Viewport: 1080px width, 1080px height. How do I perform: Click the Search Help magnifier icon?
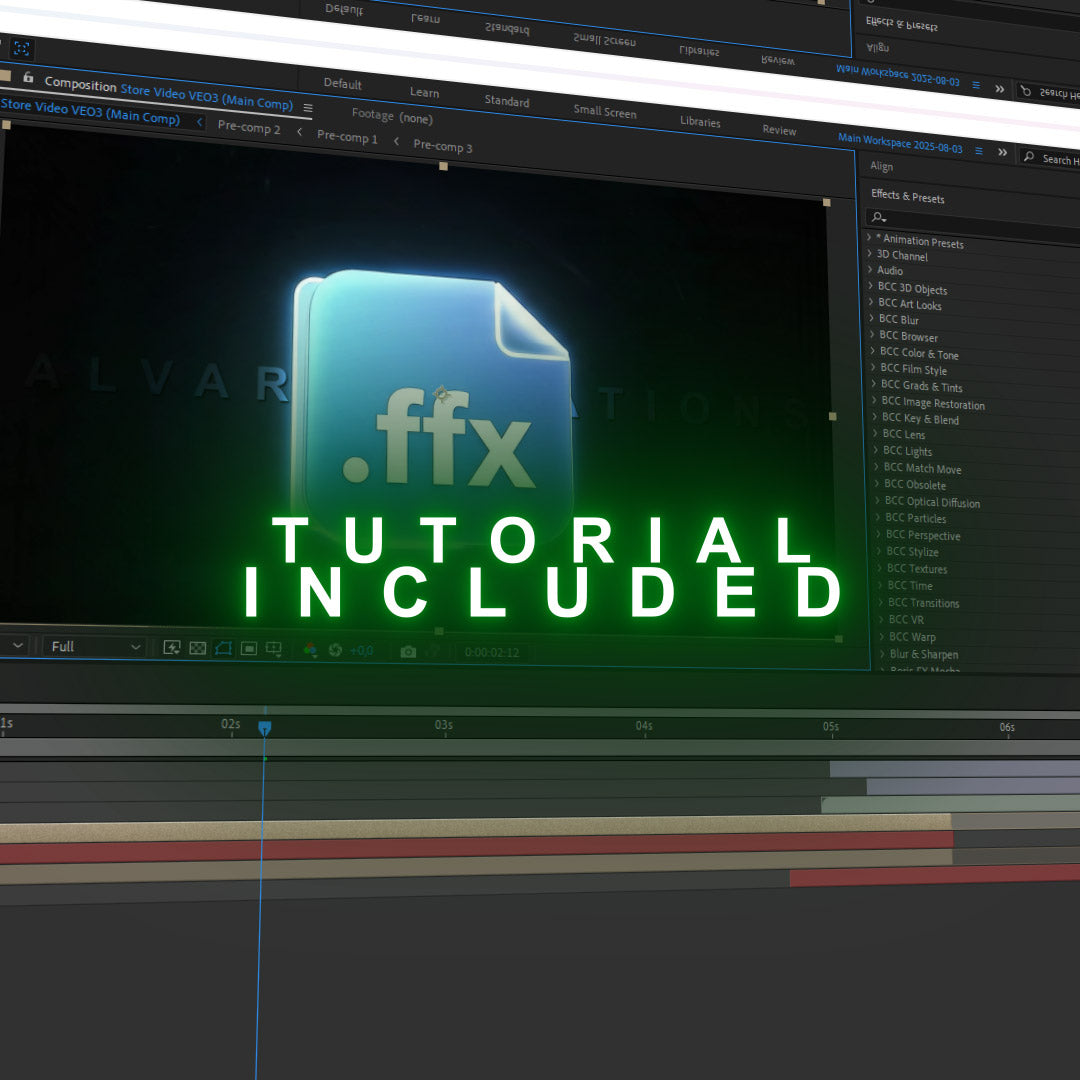click(x=1028, y=155)
